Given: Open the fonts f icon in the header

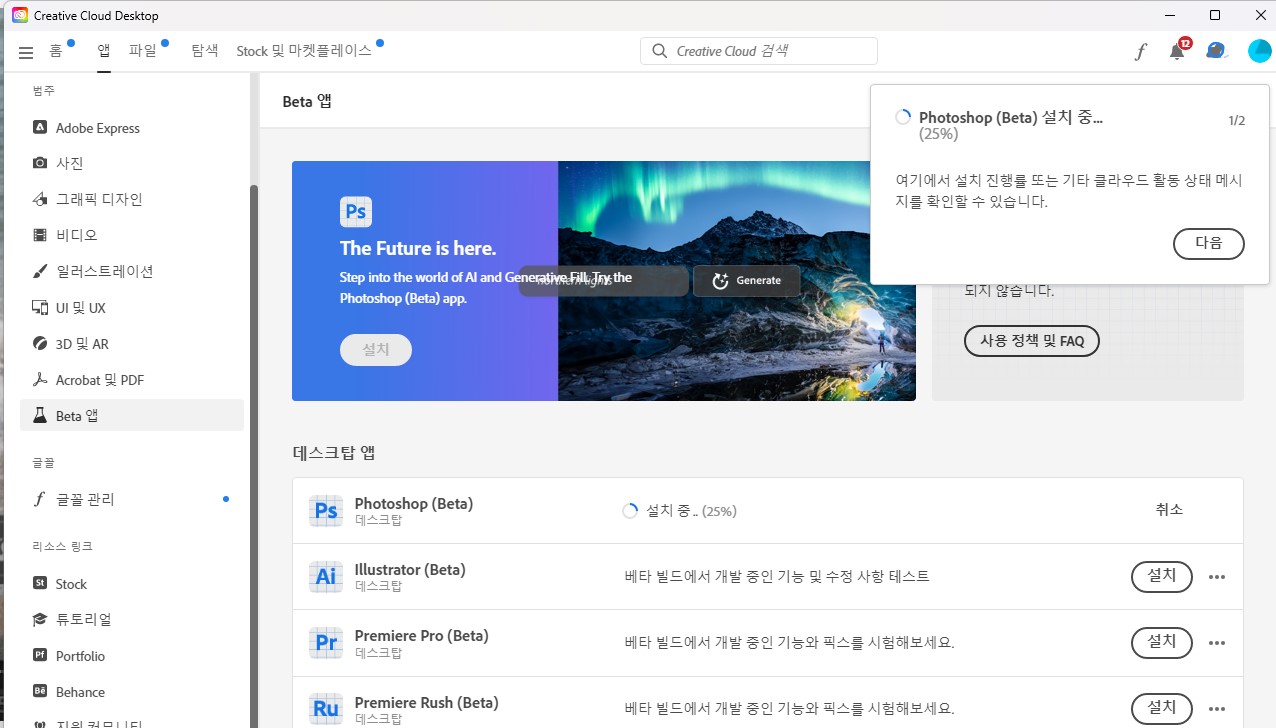Looking at the screenshot, I should point(1141,51).
